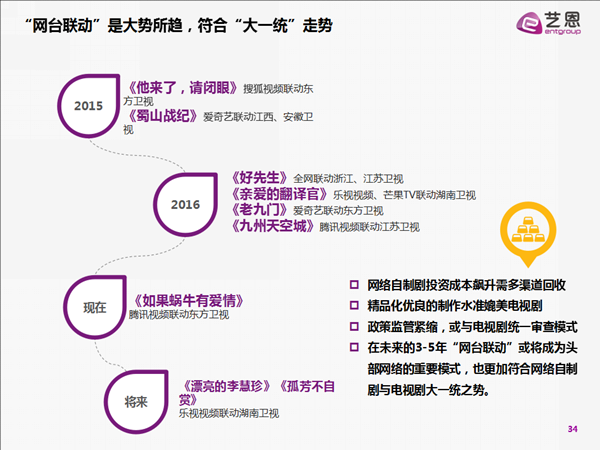Select the 将来 timeline bubble

(136, 402)
